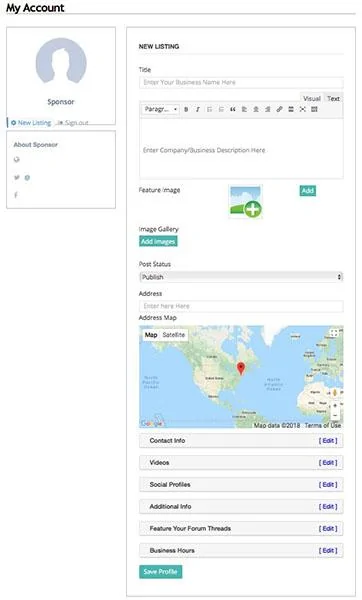Viewport: 362px width, 600px height.
Task: Click the Sponsor avatar image
Action: pyautogui.click(x=61, y=60)
